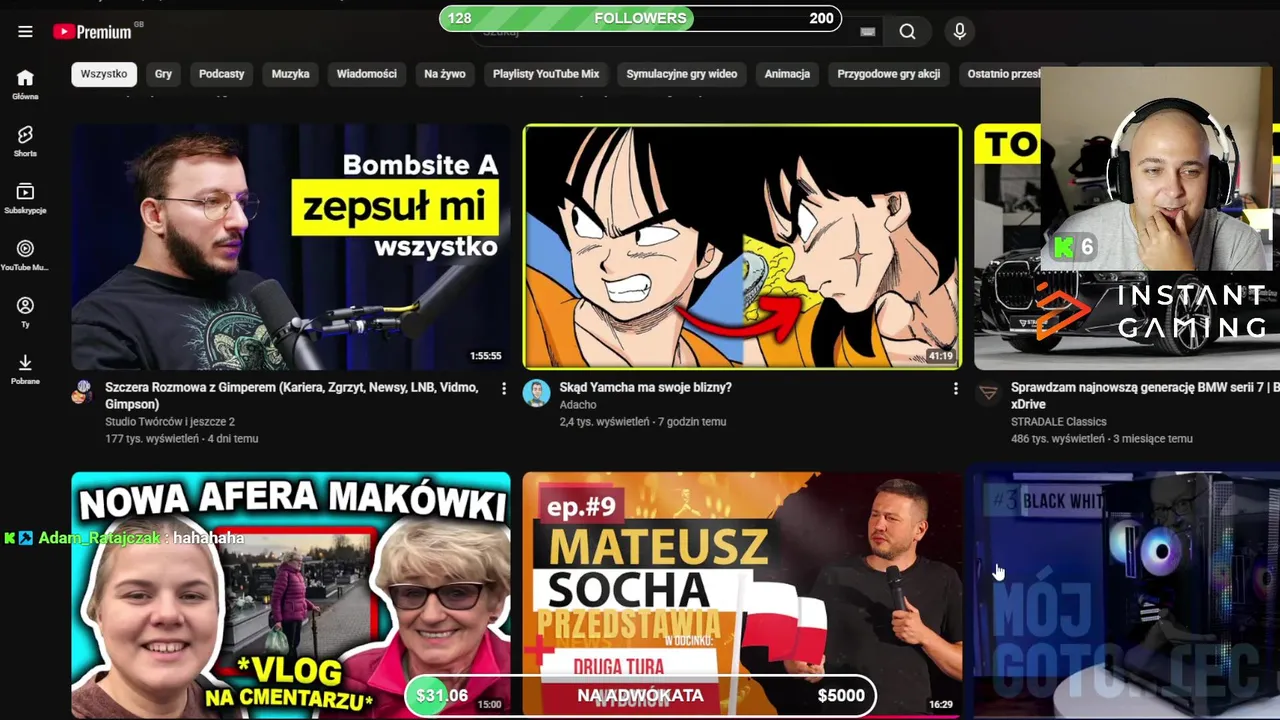The image size is (1280, 720).
Task: Click the Adam_Ratajczak chat username
Action: [99, 538]
